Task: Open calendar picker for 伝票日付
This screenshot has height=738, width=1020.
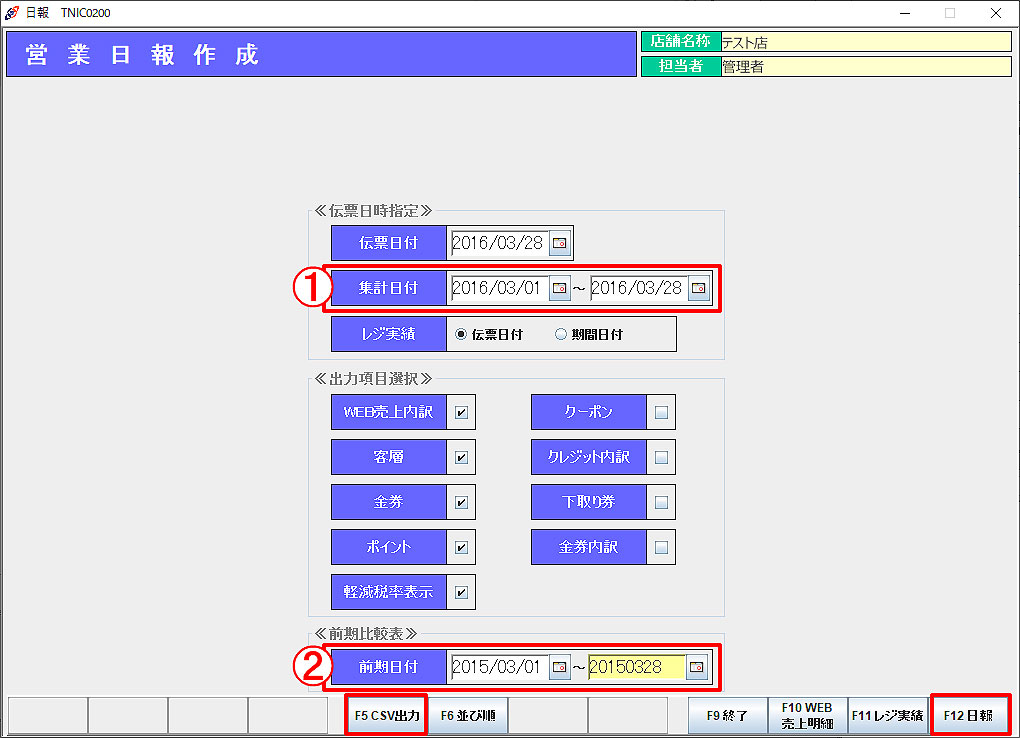Action: (x=559, y=243)
